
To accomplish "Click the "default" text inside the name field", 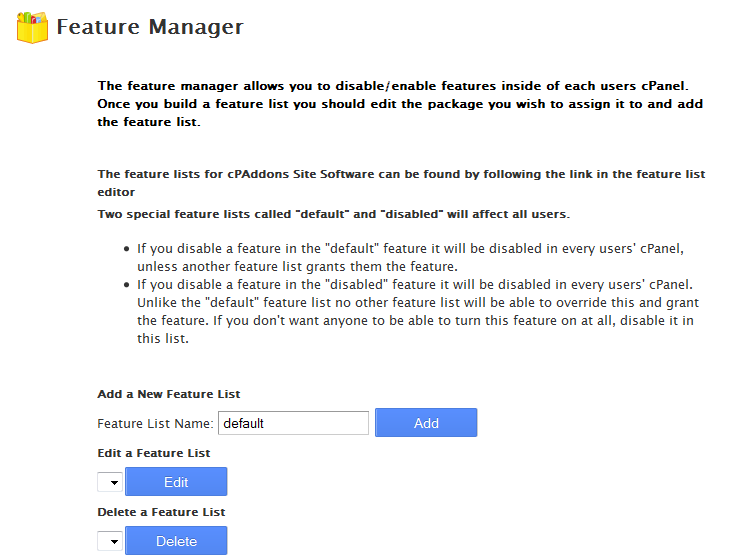I will point(243,423).
